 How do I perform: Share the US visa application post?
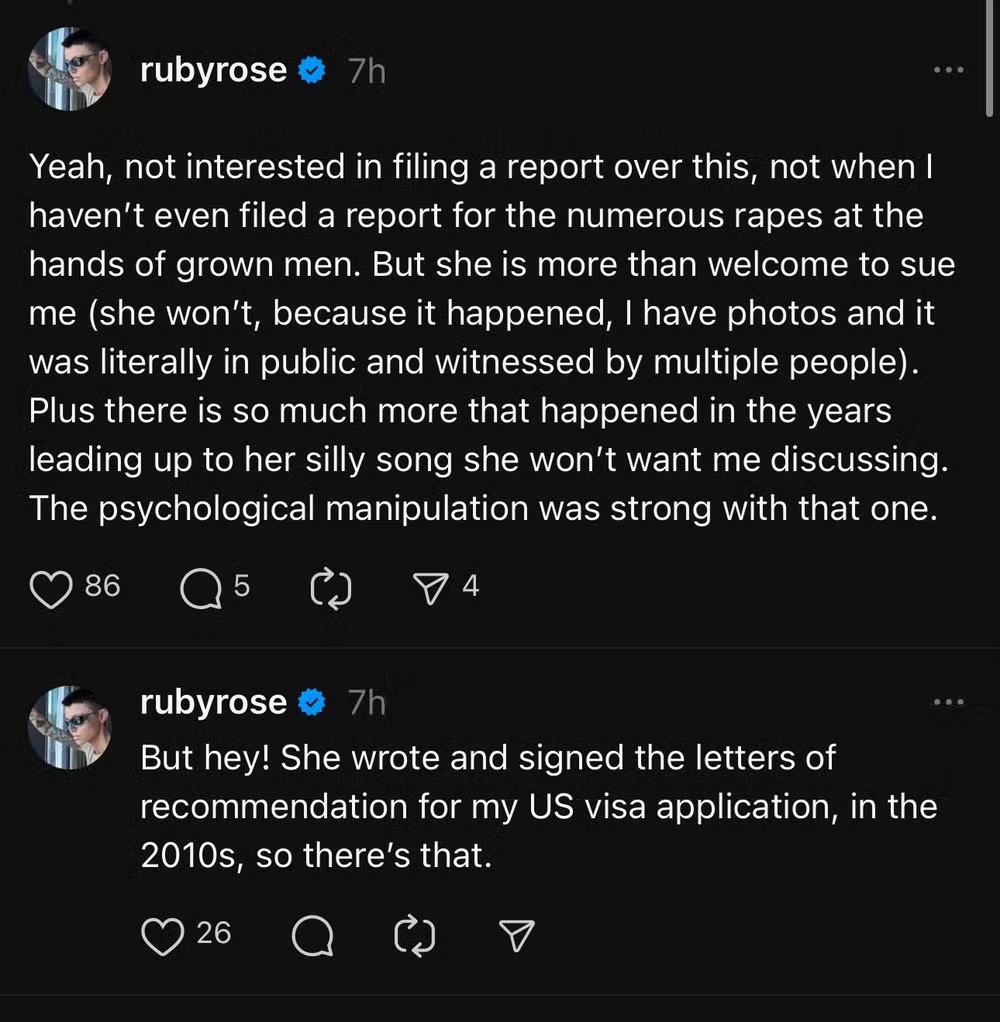coord(517,935)
